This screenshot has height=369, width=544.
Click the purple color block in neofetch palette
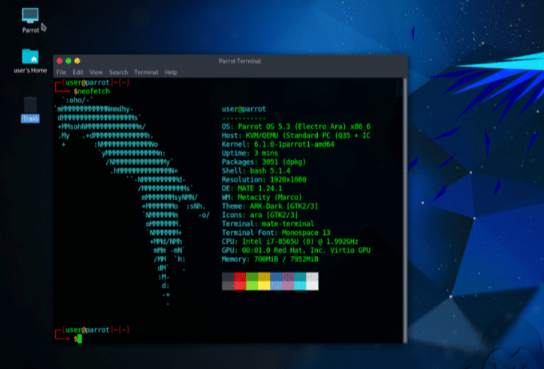point(288,281)
